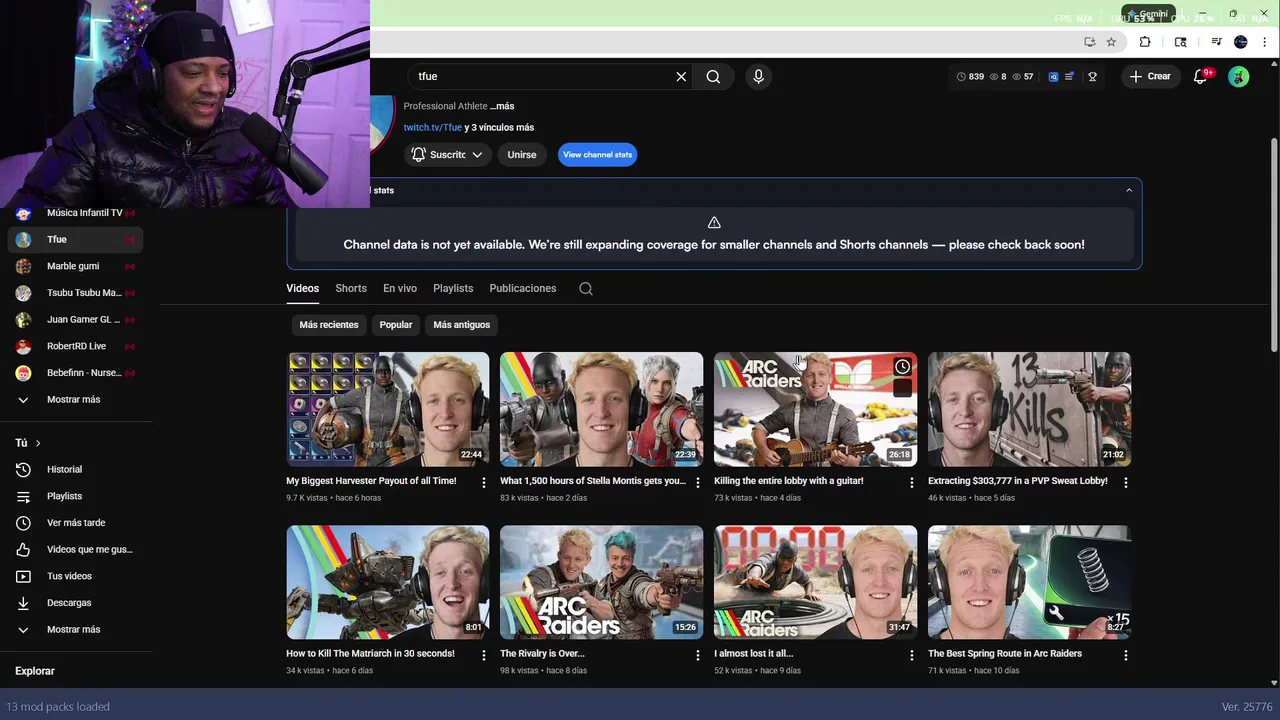This screenshot has width=1280, height=720.
Task: Expand Mostrar más under Descargas
Action: point(73,629)
